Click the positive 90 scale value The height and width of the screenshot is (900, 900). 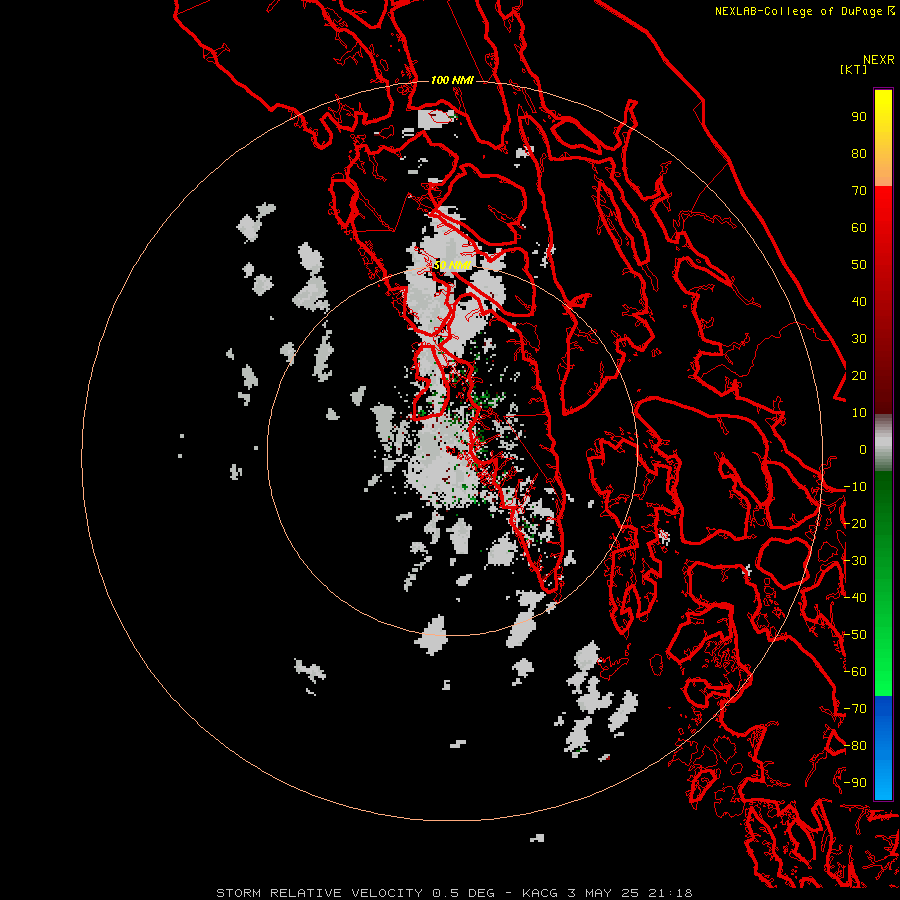pyautogui.click(x=859, y=117)
